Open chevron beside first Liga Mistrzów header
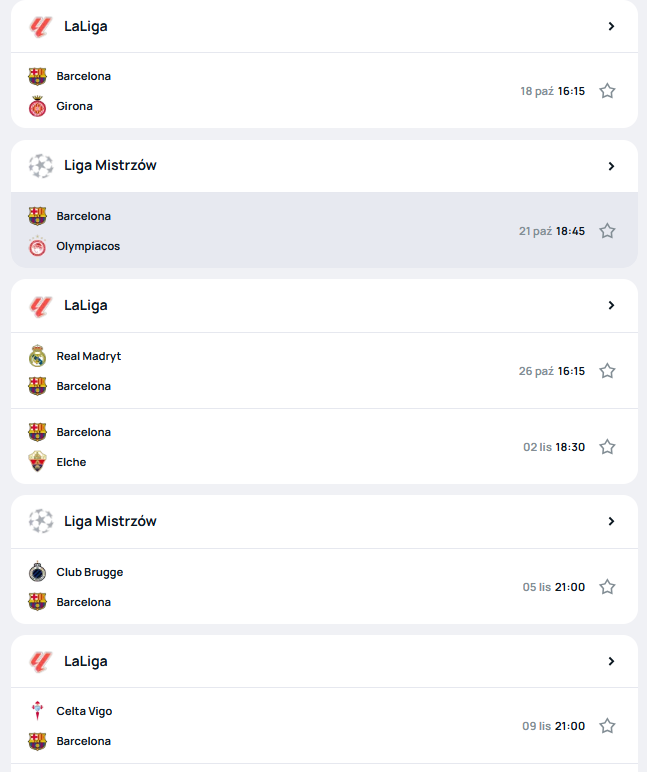The width and height of the screenshot is (647, 772). (x=611, y=166)
